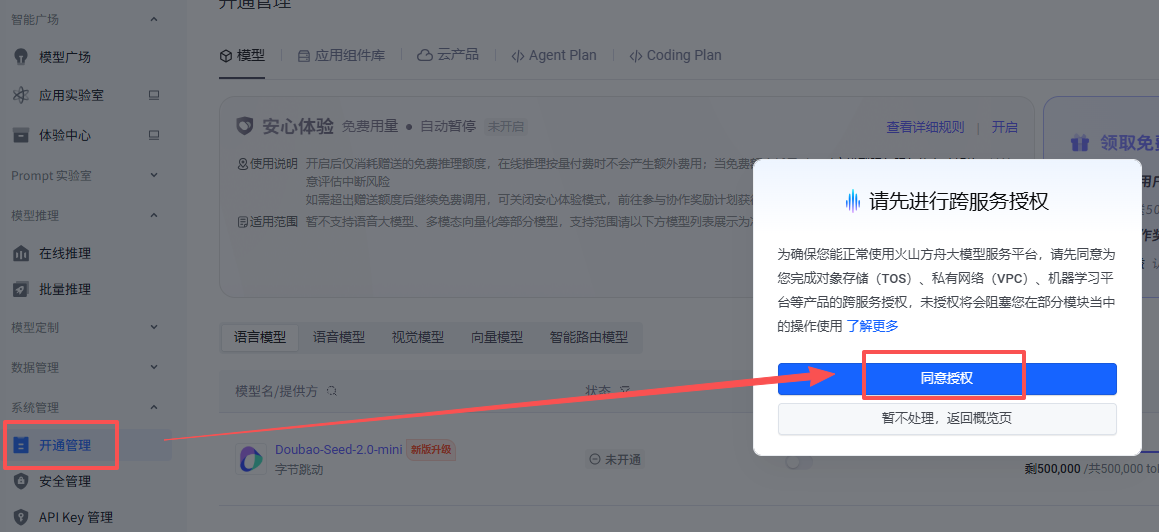Image resolution: width=1159 pixels, height=532 pixels.
Task: Switch to the 云产品 tab
Action: click(x=448, y=55)
